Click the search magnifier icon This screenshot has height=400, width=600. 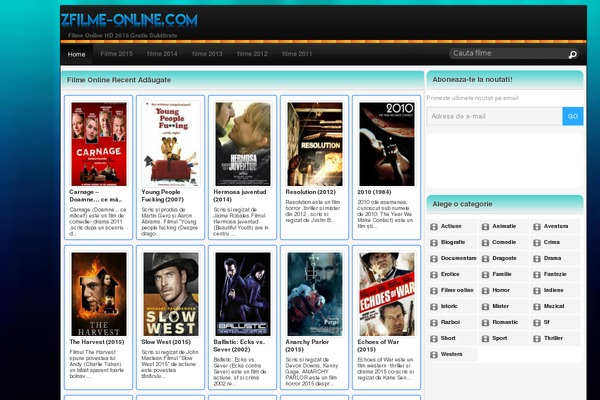tap(572, 54)
